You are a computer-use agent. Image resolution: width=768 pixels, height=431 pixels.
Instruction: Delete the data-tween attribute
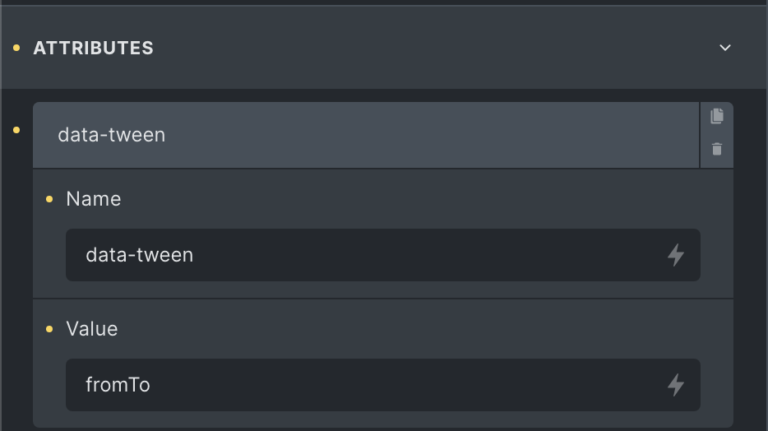(716, 150)
